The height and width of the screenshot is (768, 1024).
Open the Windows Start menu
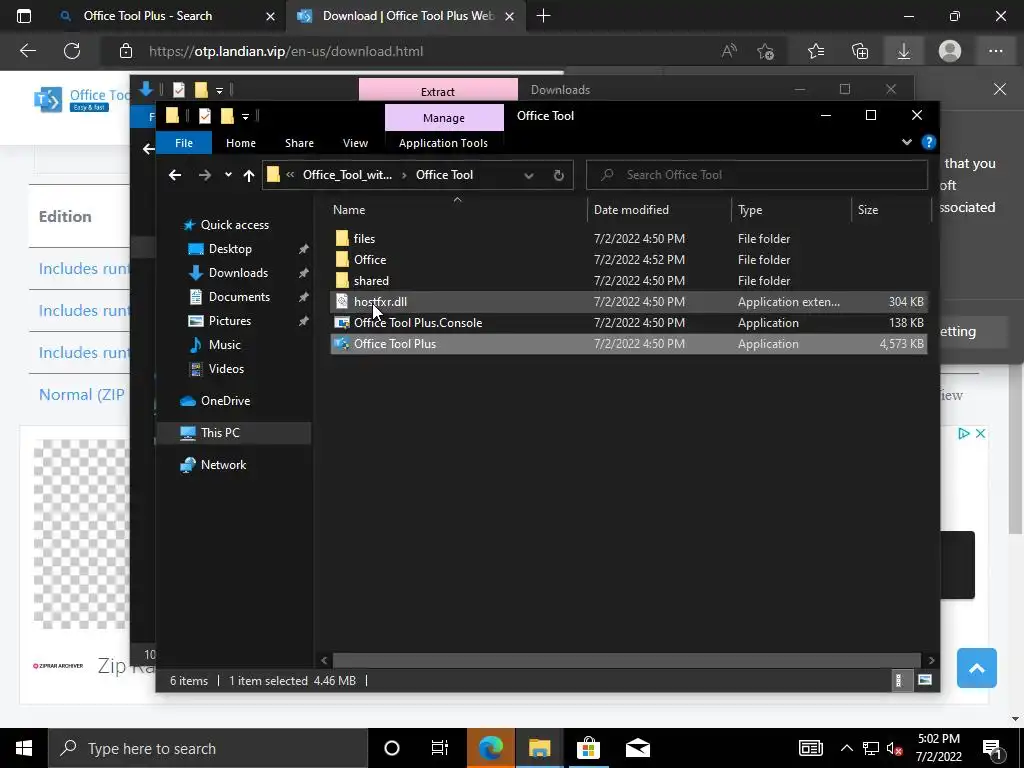[x=24, y=748]
